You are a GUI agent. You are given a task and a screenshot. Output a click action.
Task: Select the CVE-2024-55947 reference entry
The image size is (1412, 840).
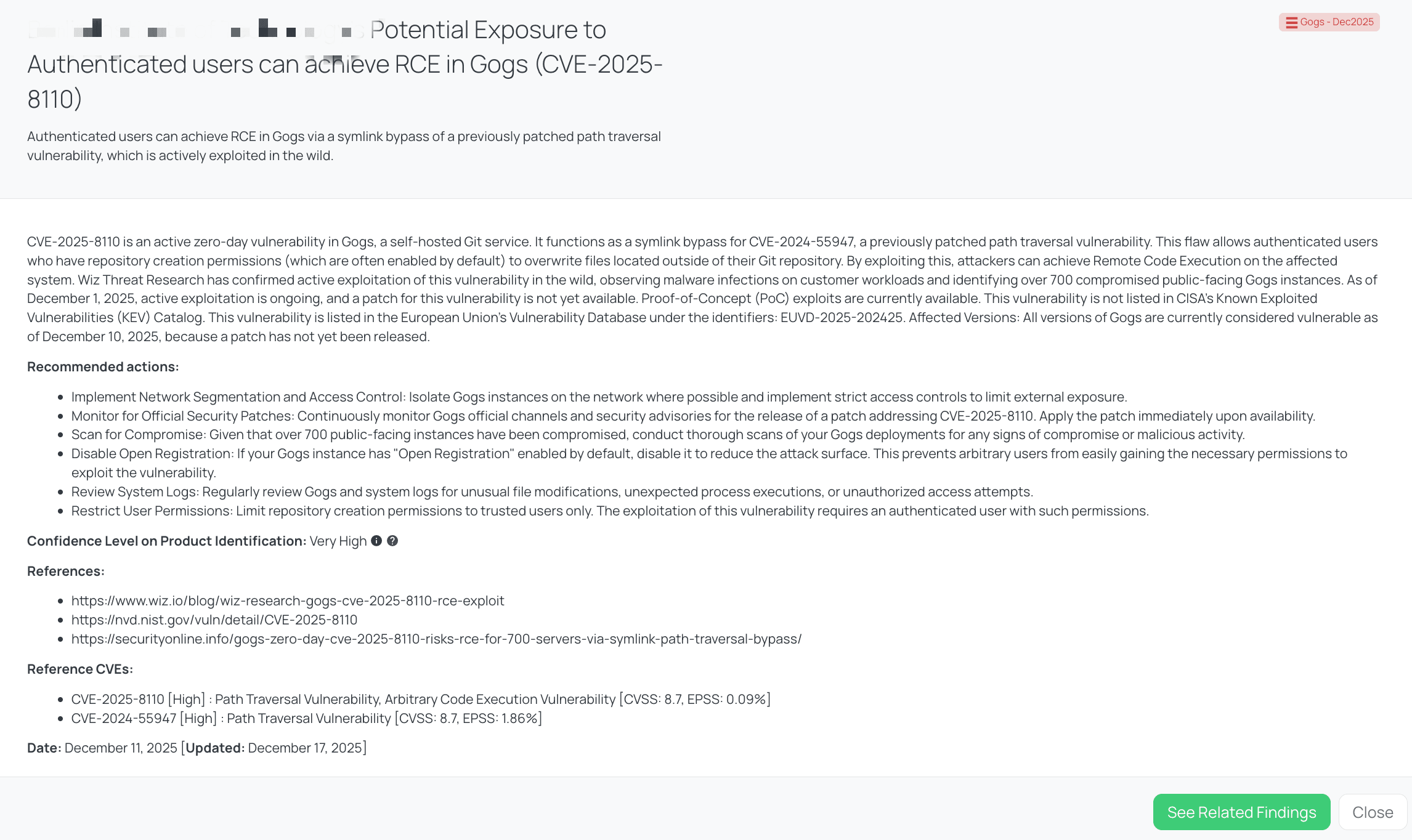tap(306, 718)
